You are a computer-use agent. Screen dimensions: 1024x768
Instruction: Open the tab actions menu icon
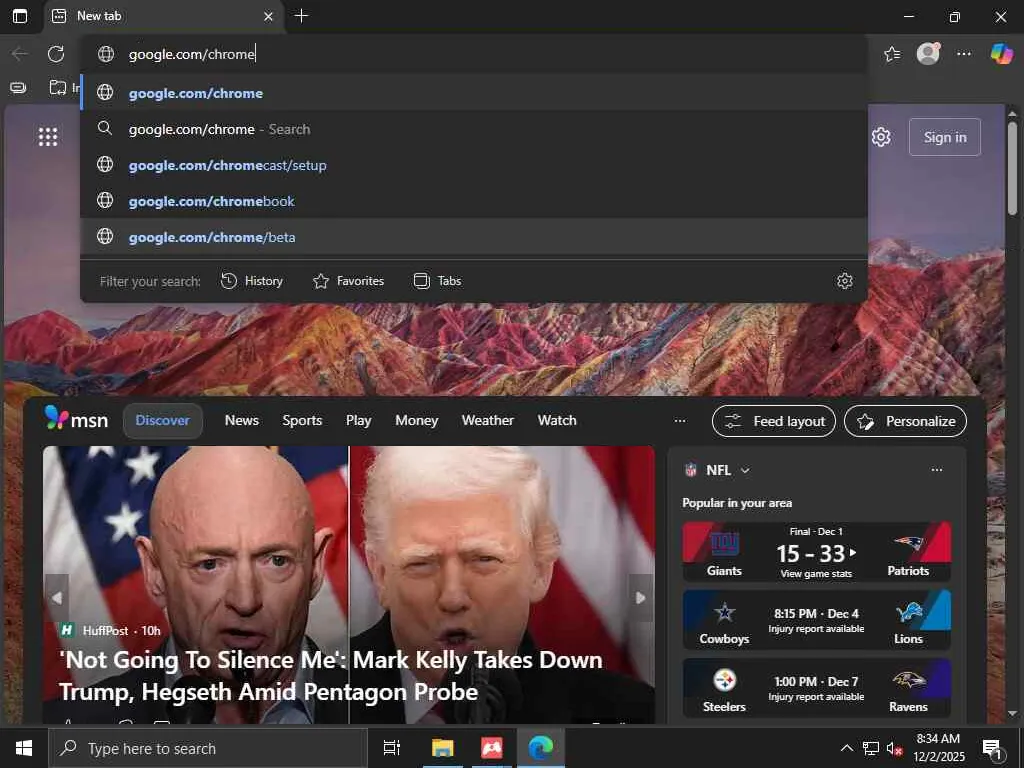[20, 16]
